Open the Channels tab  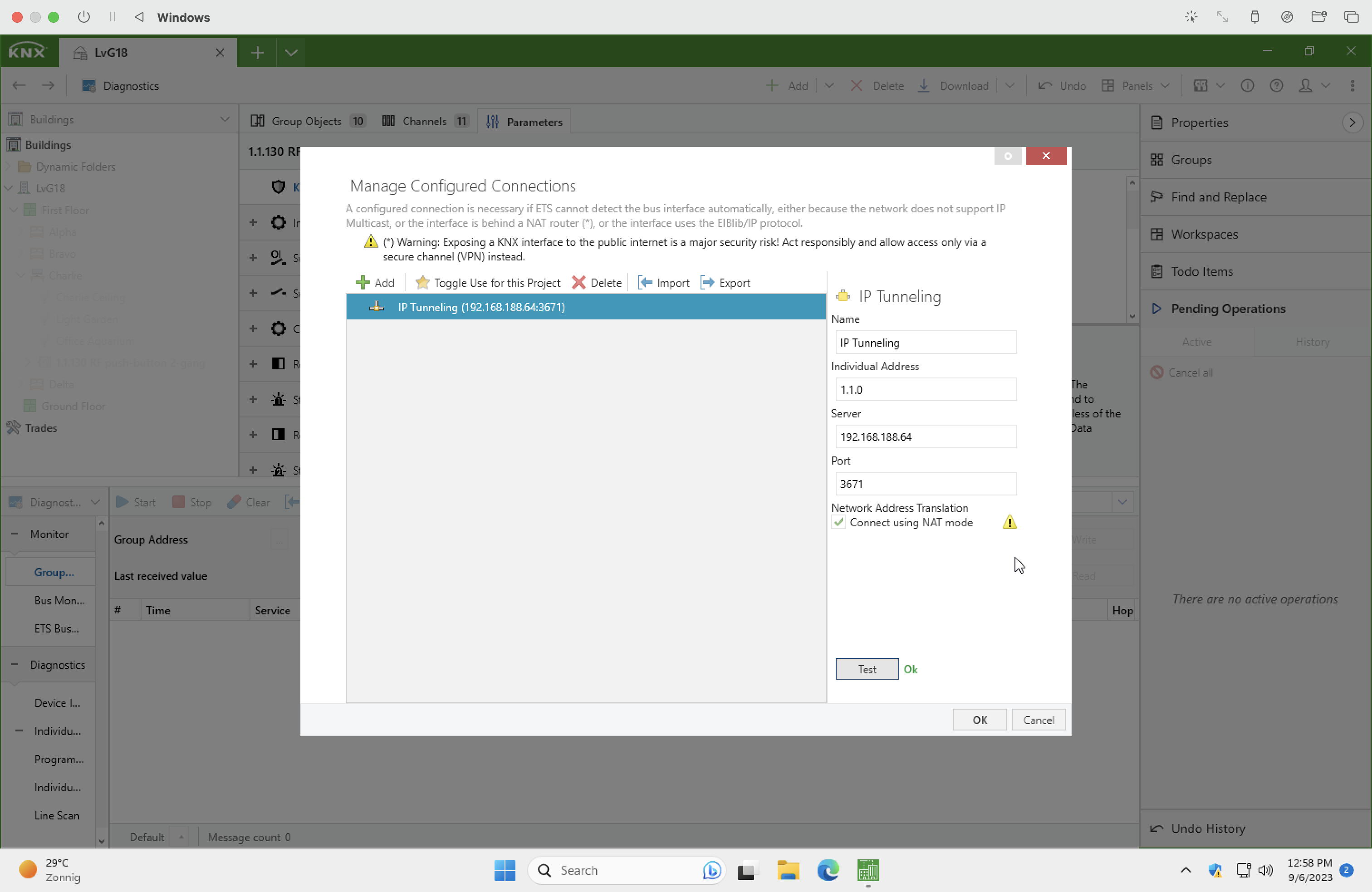[424, 122]
